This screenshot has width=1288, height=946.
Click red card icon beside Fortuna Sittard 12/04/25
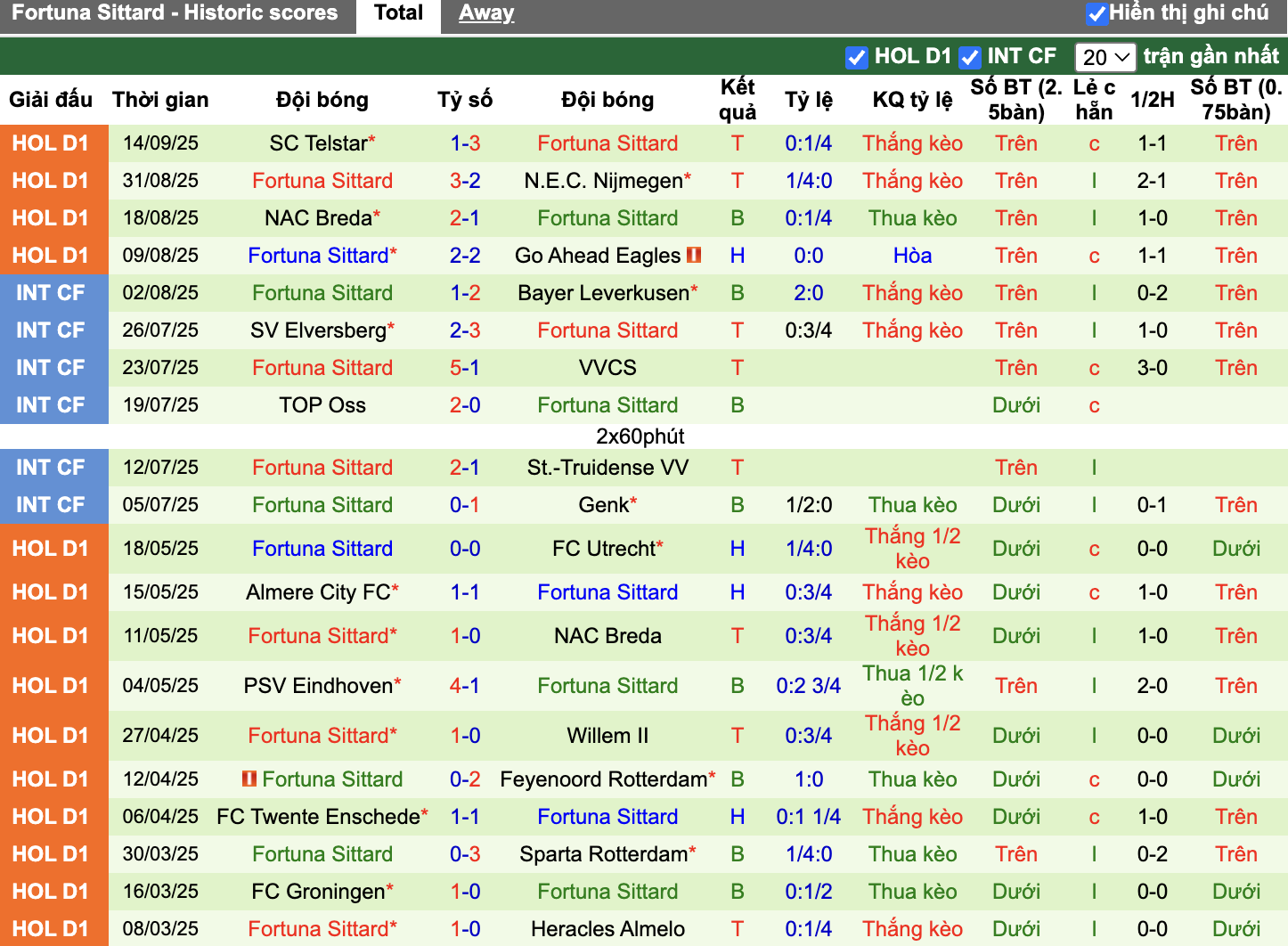point(249,779)
